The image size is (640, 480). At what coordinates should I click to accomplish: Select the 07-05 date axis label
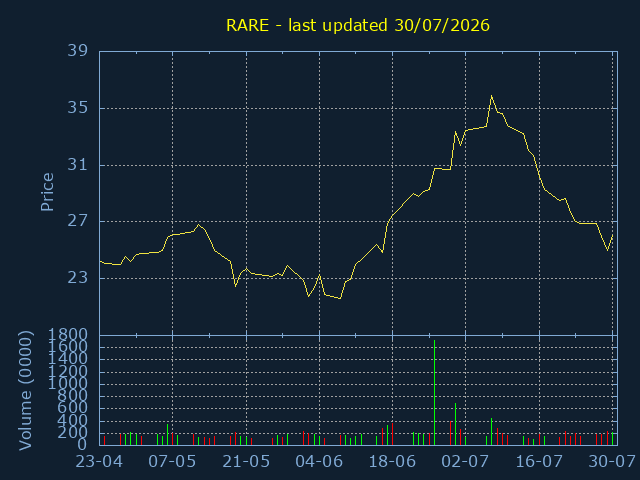[172, 462]
